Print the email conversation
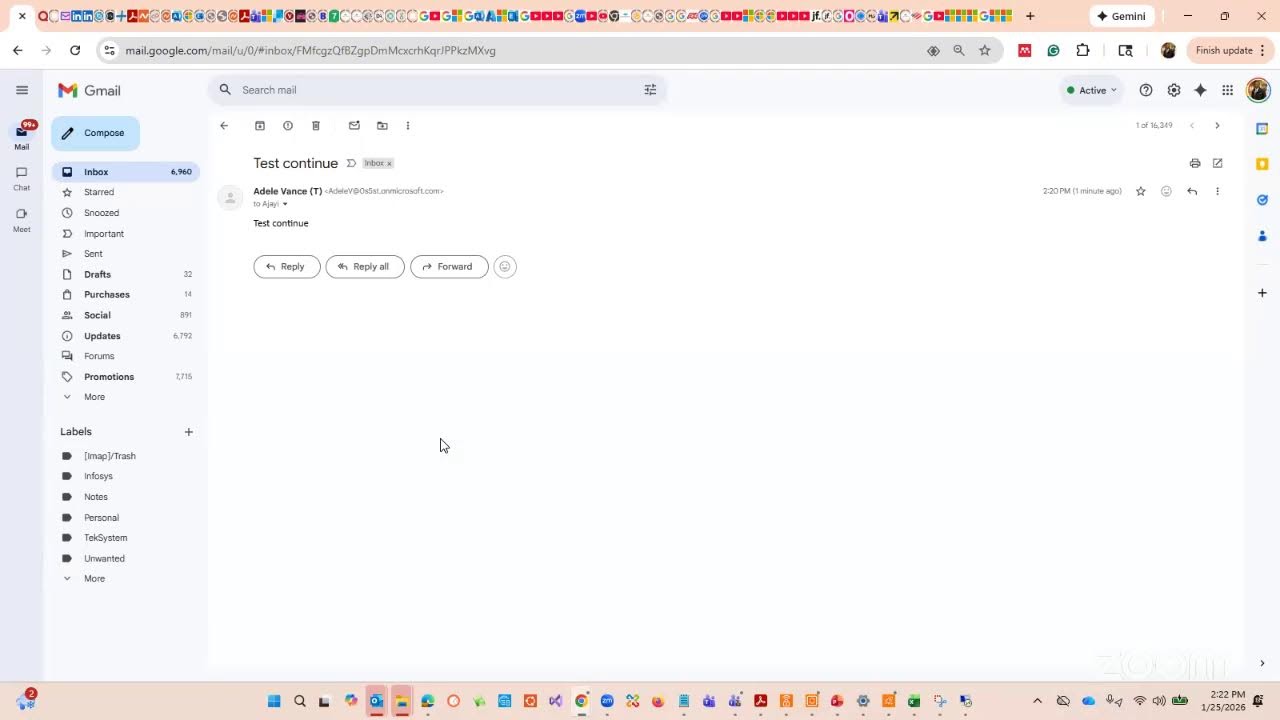This screenshot has height=720, width=1280. point(1195,163)
